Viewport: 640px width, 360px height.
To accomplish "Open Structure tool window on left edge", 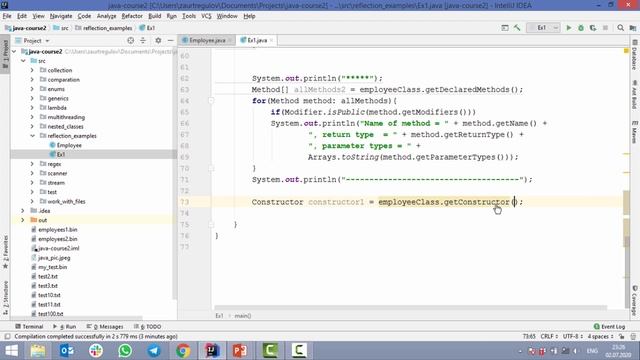I will [5, 298].
